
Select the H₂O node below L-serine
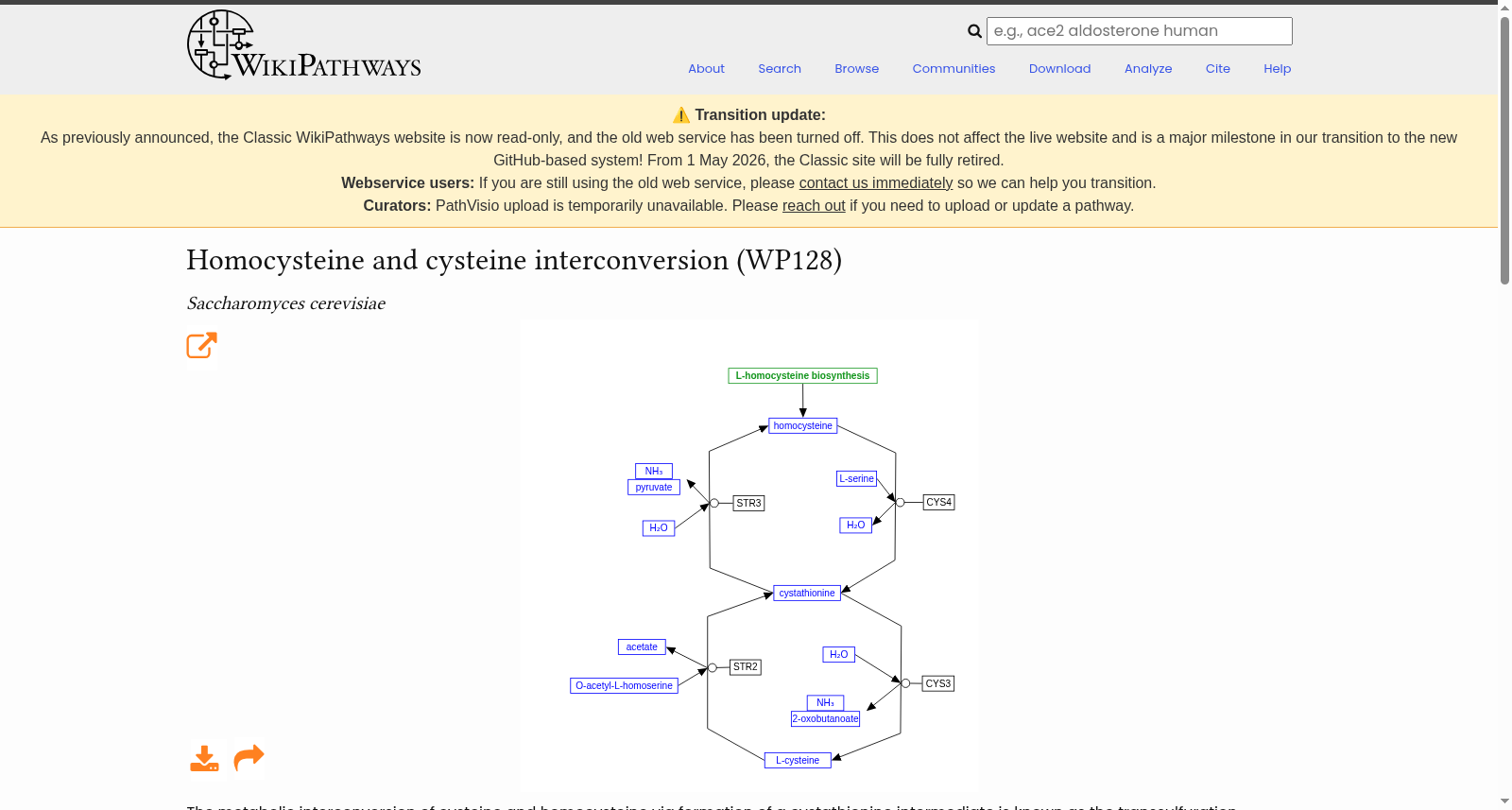[x=856, y=526]
